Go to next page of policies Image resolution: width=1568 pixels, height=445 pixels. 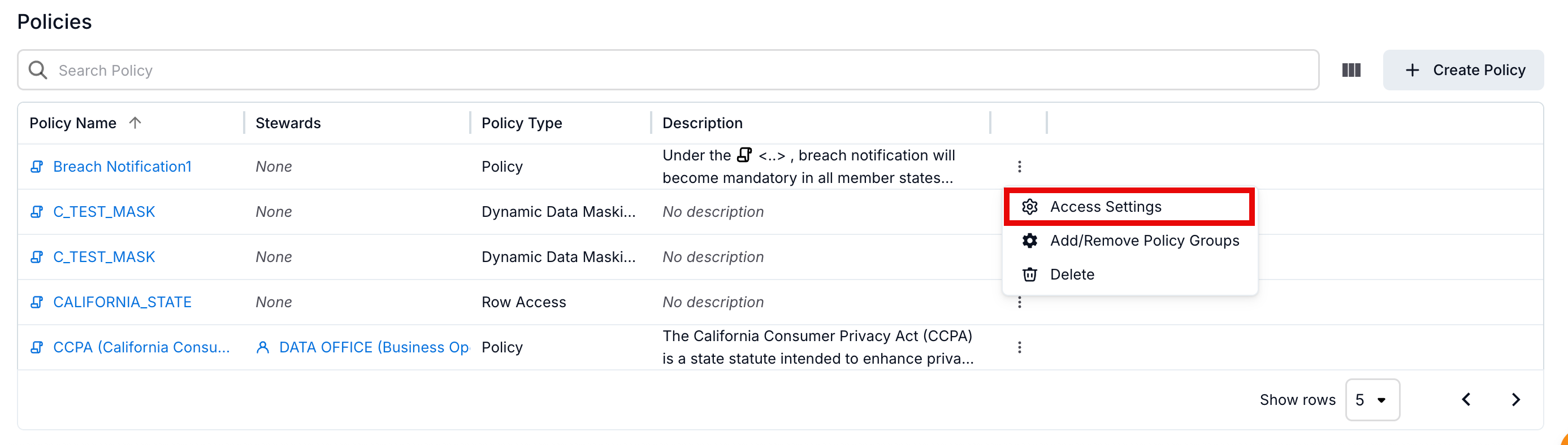click(x=1515, y=399)
